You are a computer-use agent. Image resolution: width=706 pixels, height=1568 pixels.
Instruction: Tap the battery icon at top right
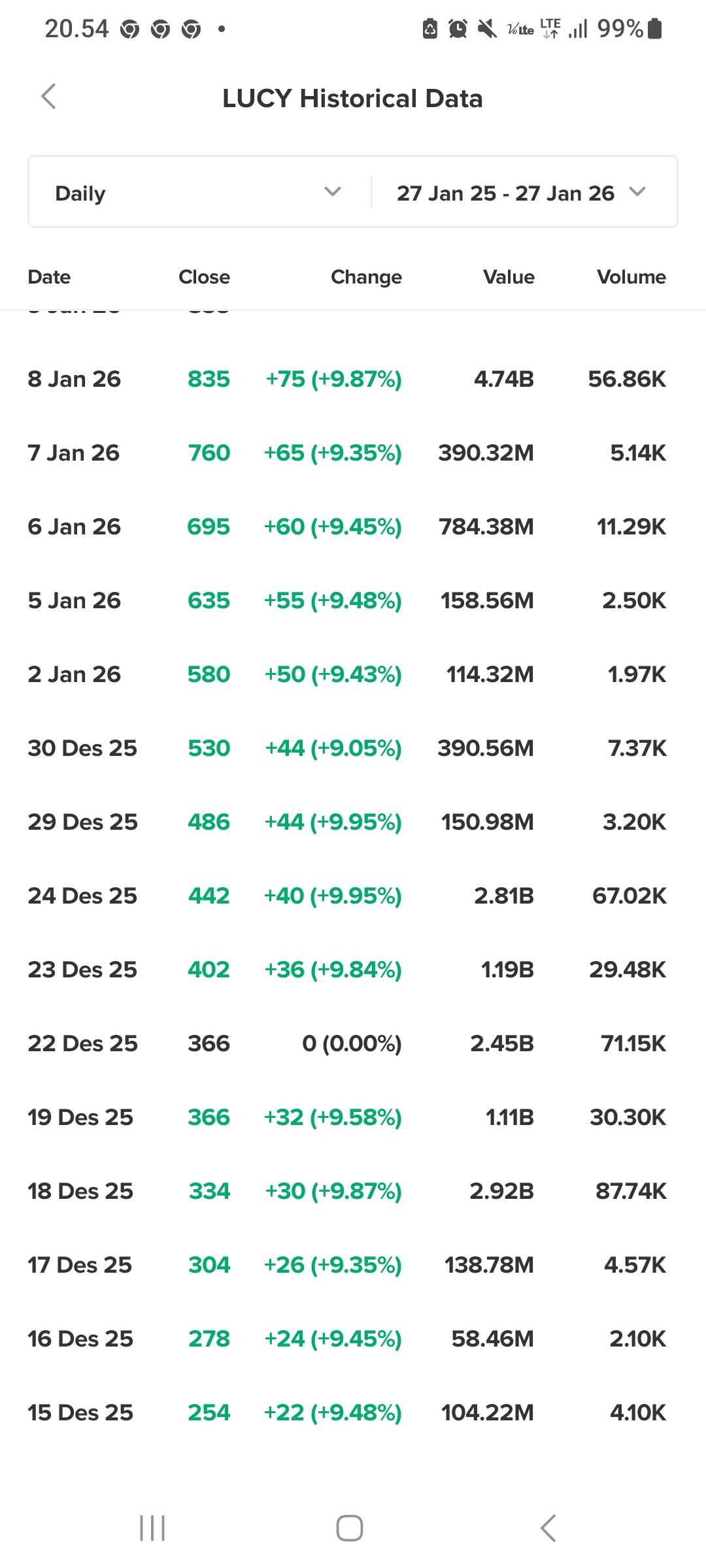(655, 29)
